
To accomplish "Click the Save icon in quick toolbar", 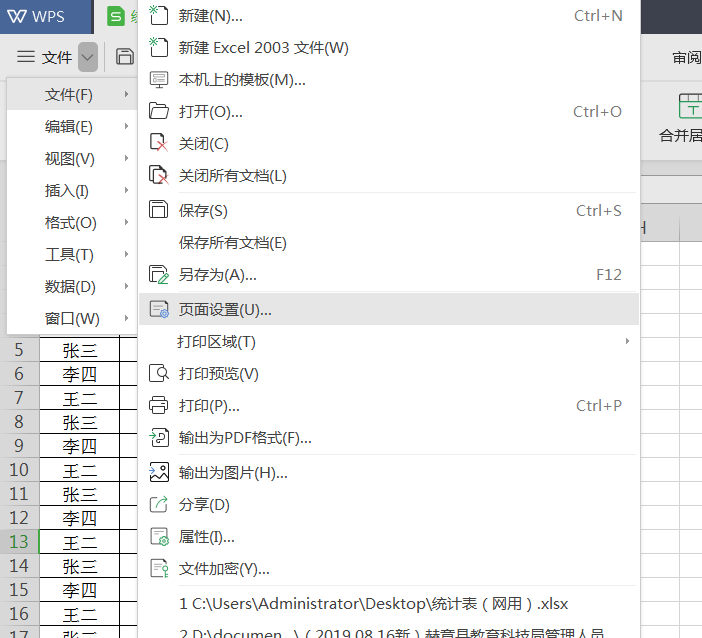I will (x=125, y=57).
